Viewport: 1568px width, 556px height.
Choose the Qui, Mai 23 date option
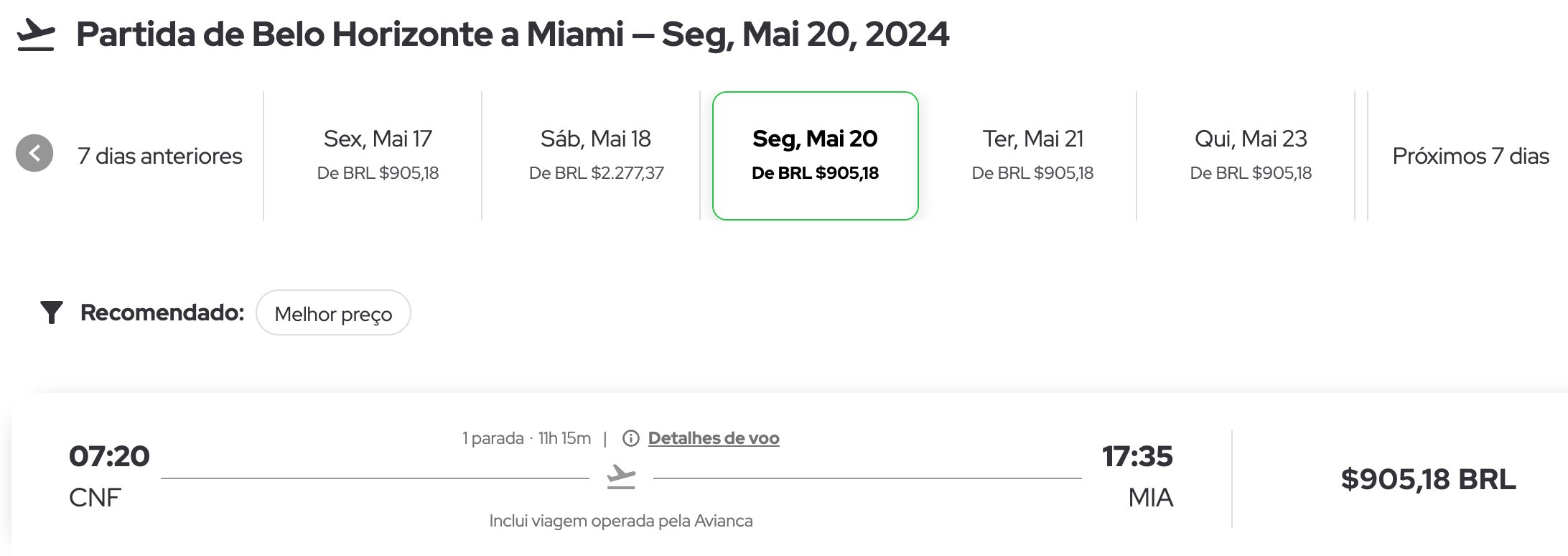coord(1251,155)
